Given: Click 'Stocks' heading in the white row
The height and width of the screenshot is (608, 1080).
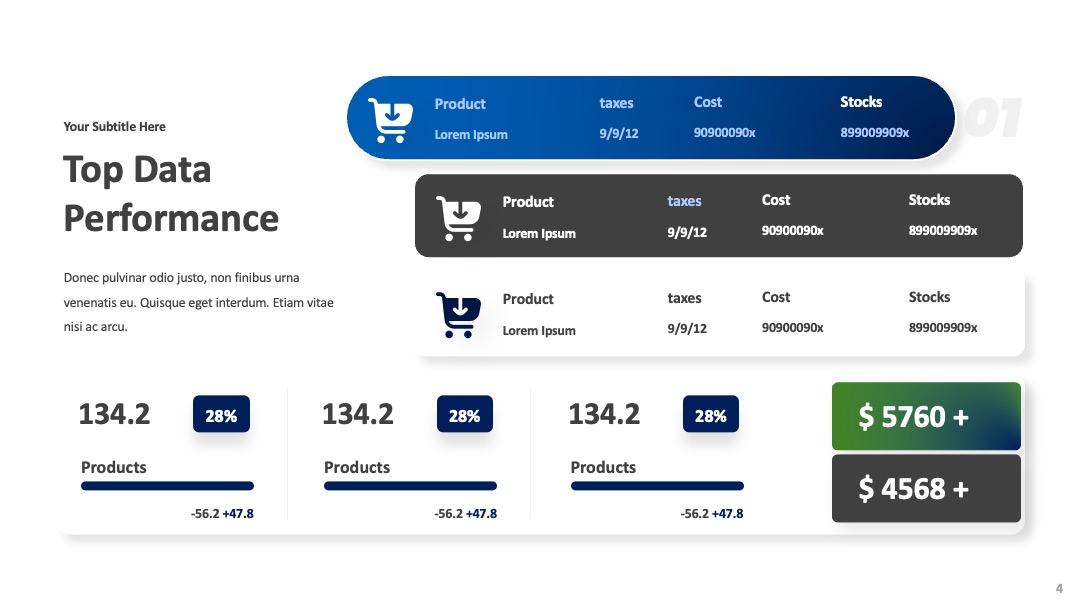Looking at the screenshot, I should coord(929,297).
